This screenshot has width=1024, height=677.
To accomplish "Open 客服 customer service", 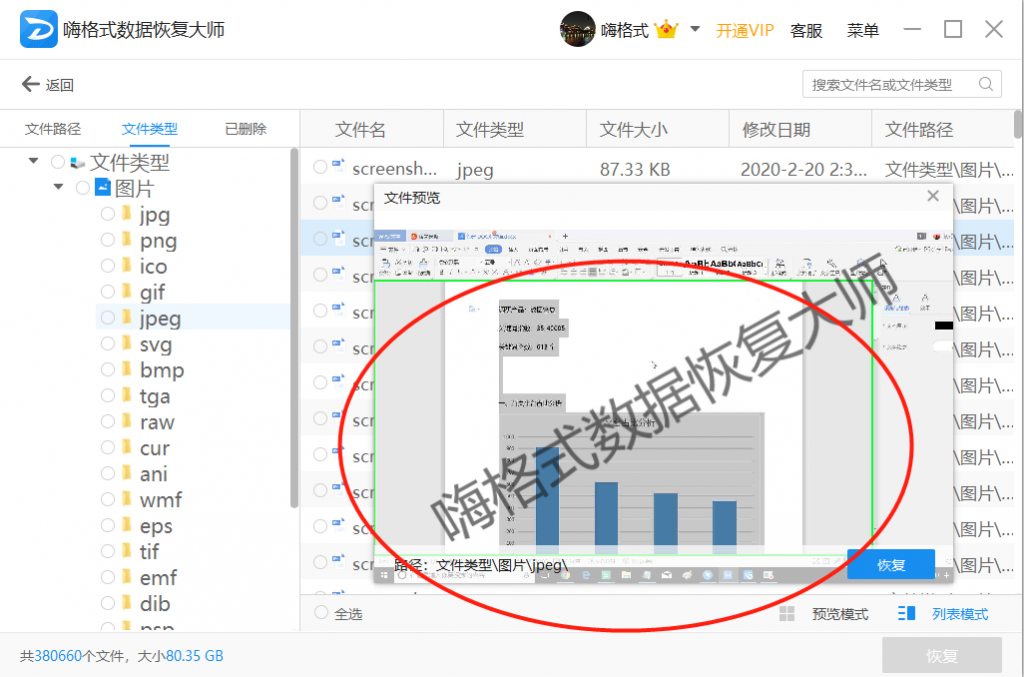I will [806, 30].
